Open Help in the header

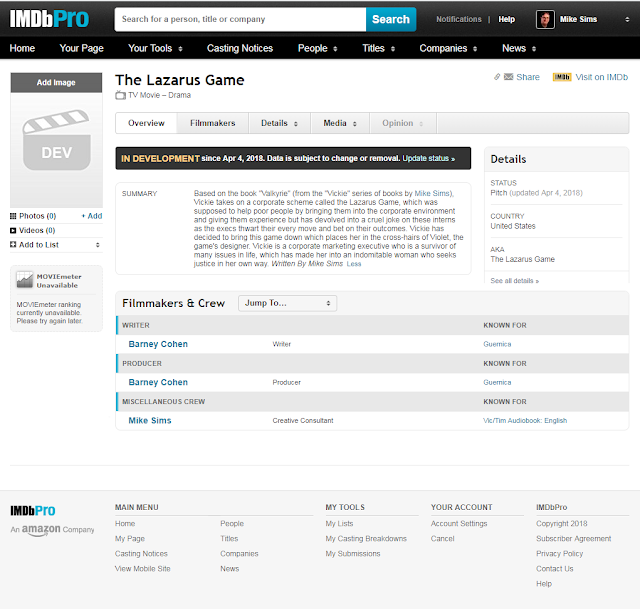pyautogui.click(x=506, y=19)
